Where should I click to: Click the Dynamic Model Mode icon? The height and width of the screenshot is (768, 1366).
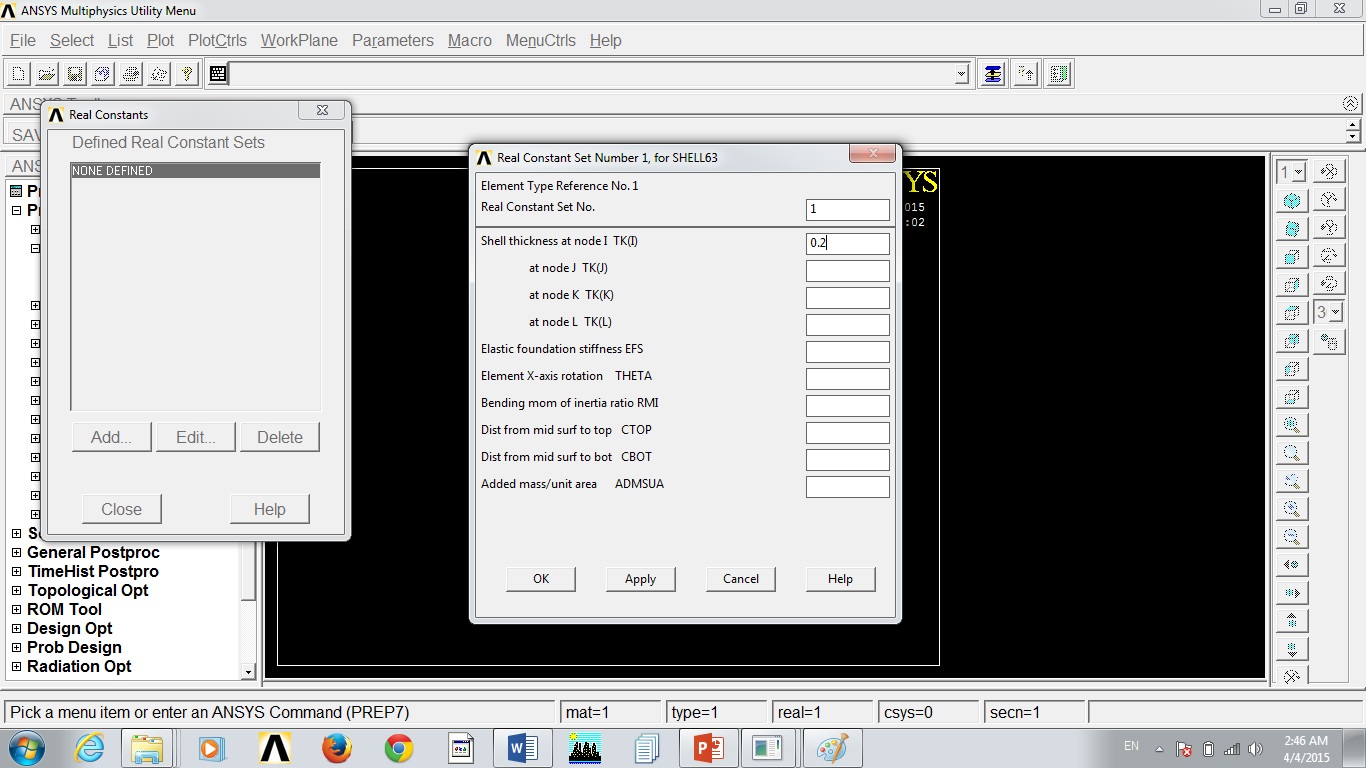[x=1328, y=342]
